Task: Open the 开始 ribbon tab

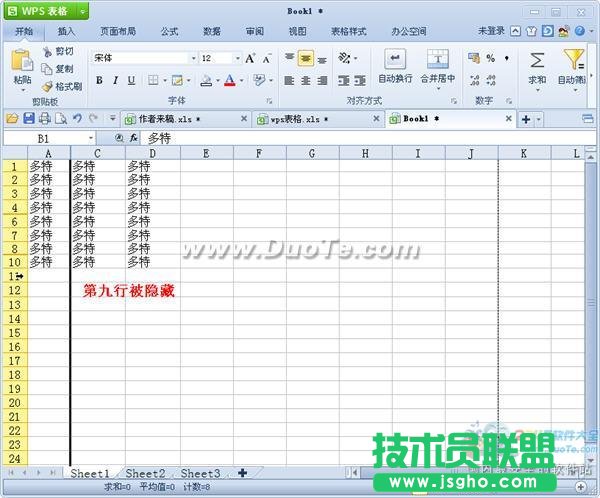Action: coord(24,31)
